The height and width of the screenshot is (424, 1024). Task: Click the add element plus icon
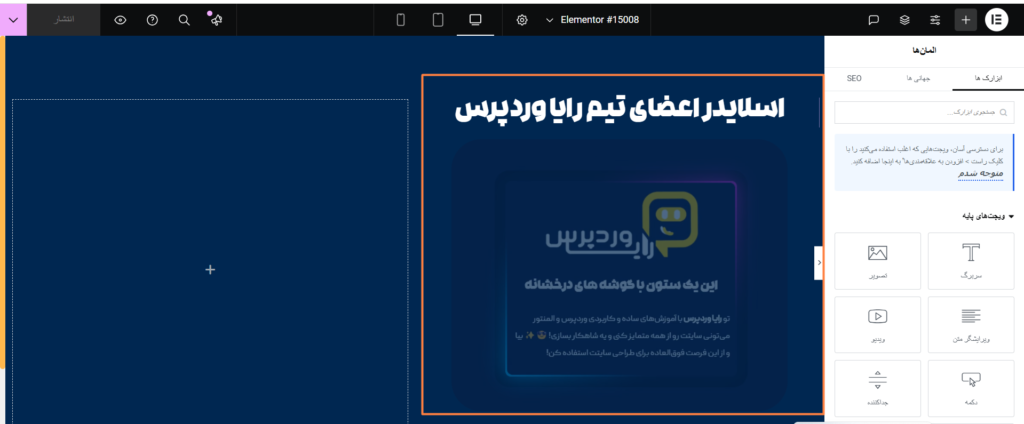(965, 19)
